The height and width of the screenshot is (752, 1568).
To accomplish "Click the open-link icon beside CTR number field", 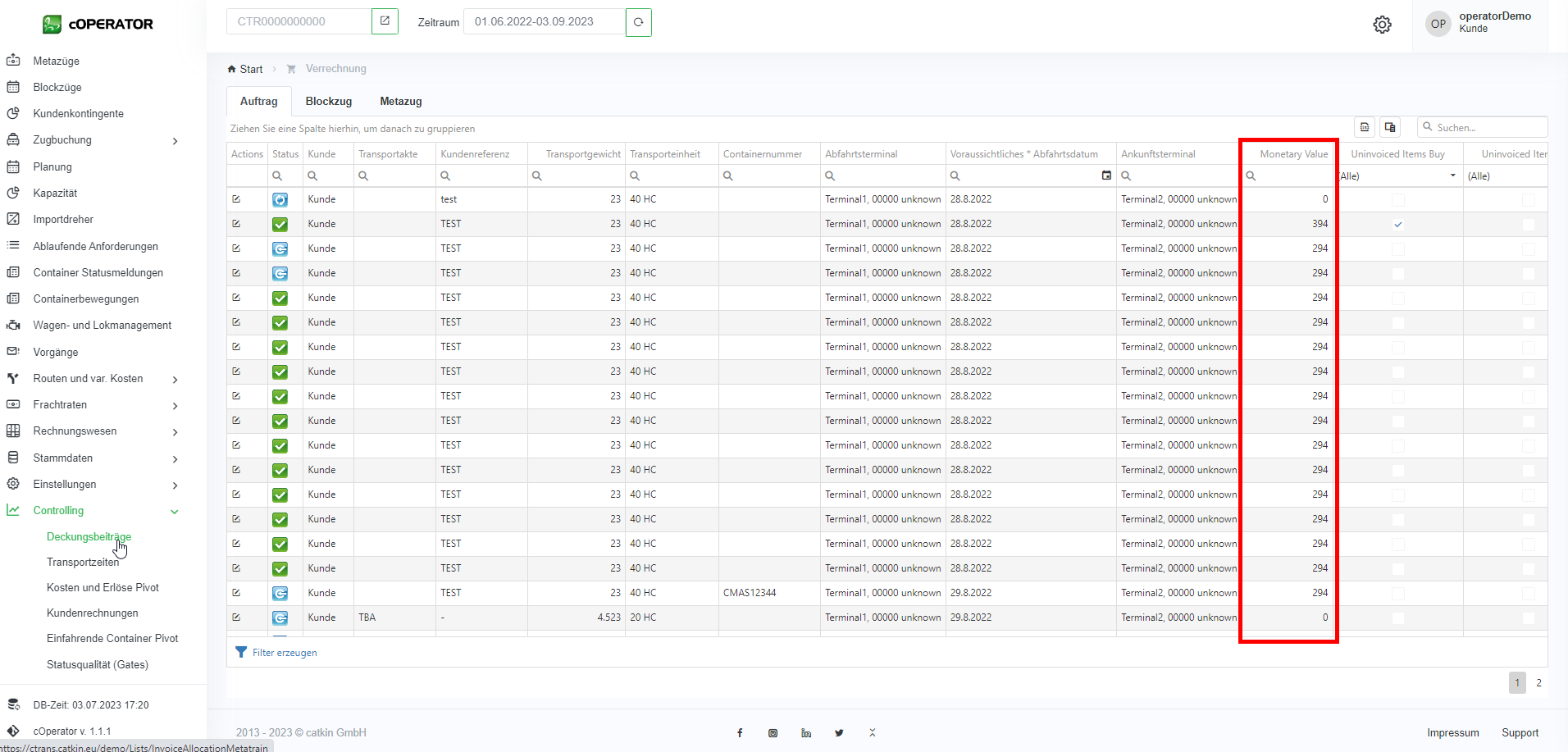I will click(x=385, y=21).
